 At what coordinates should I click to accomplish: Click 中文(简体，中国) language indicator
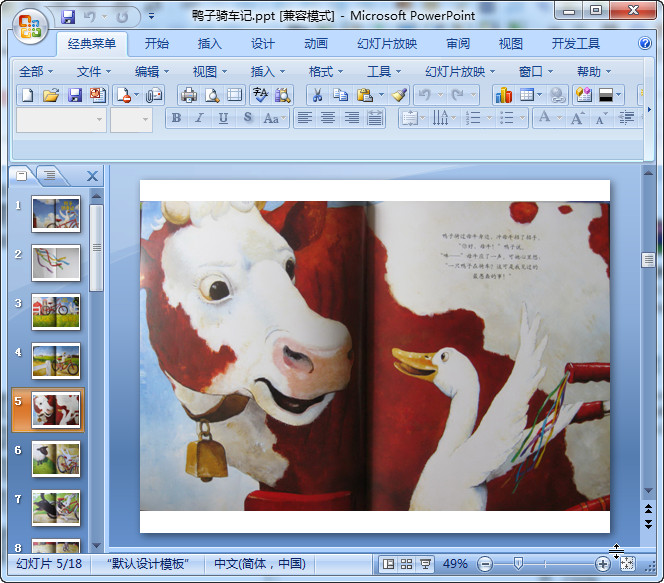pos(260,564)
